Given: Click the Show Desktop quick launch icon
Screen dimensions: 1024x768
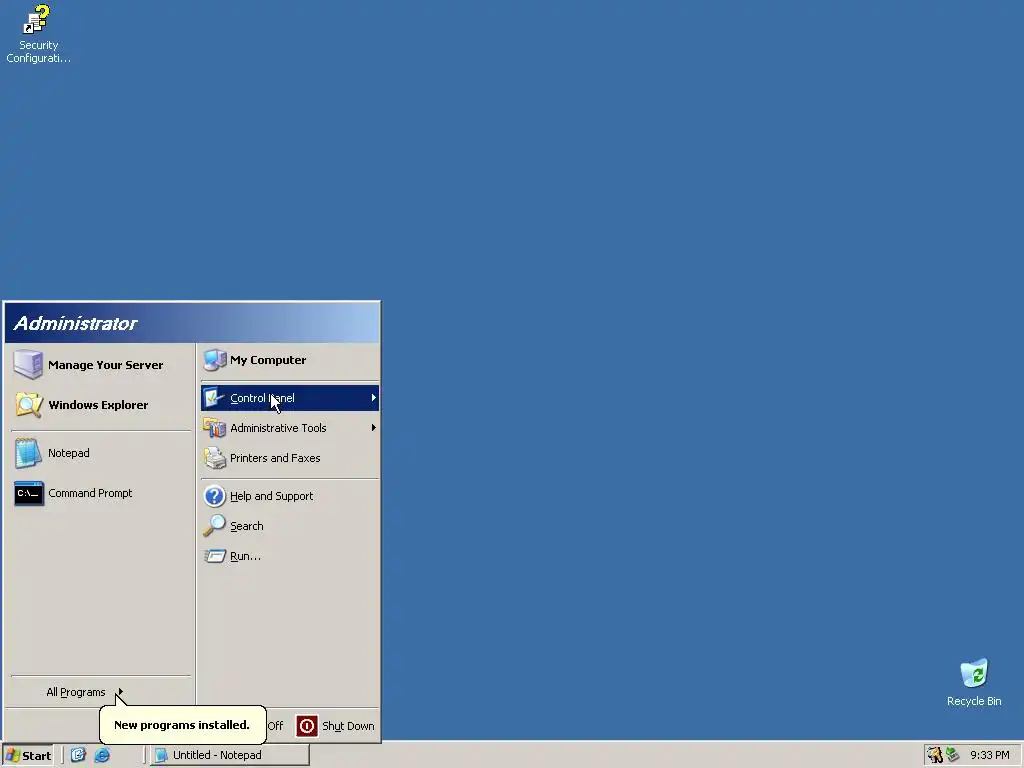Looking at the screenshot, I should point(78,755).
